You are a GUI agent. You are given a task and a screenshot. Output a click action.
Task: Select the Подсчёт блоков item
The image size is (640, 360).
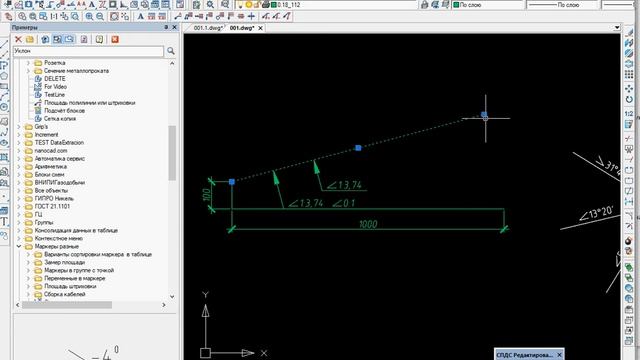pos(64,111)
